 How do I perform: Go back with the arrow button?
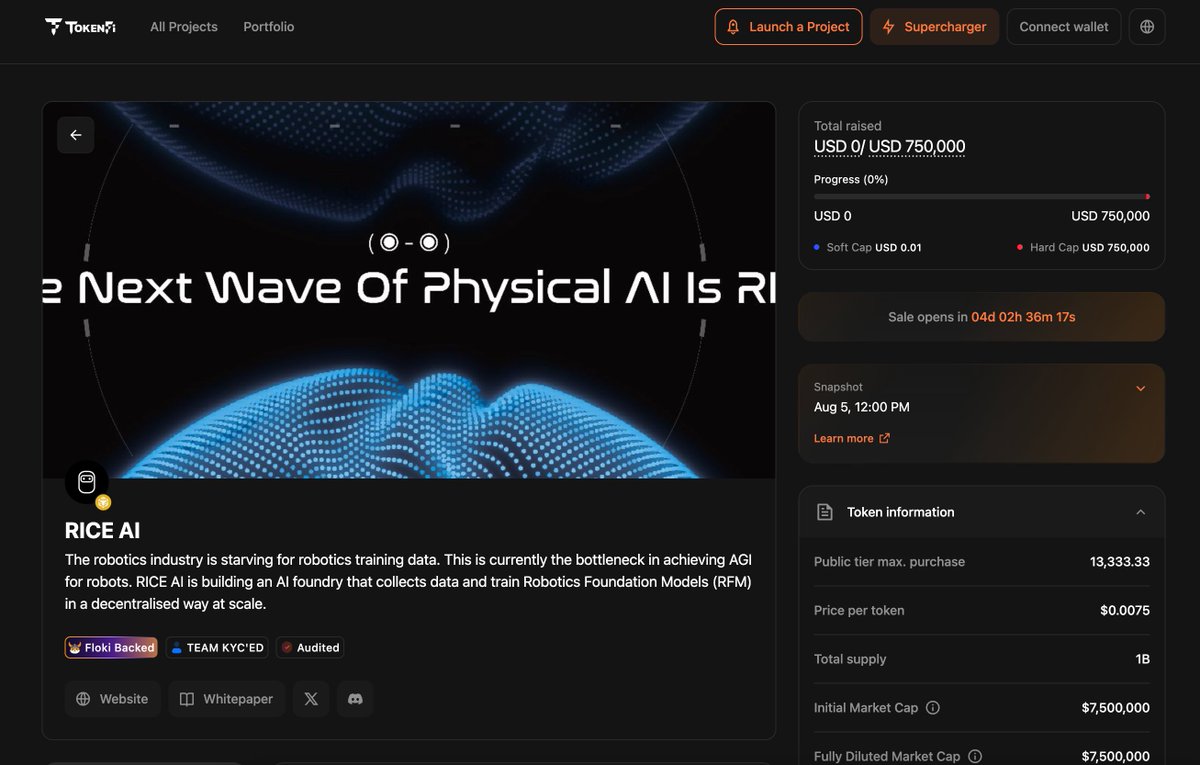pyautogui.click(x=76, y=135)
